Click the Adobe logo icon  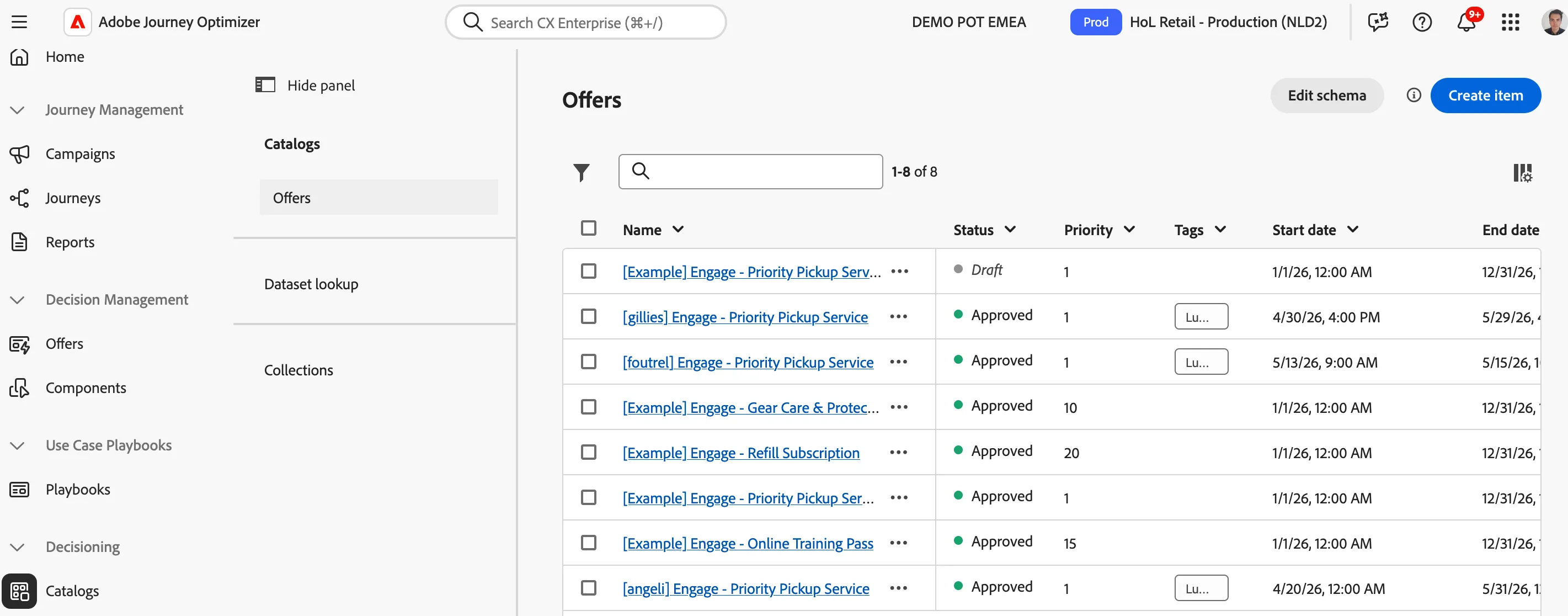point(78,23)
